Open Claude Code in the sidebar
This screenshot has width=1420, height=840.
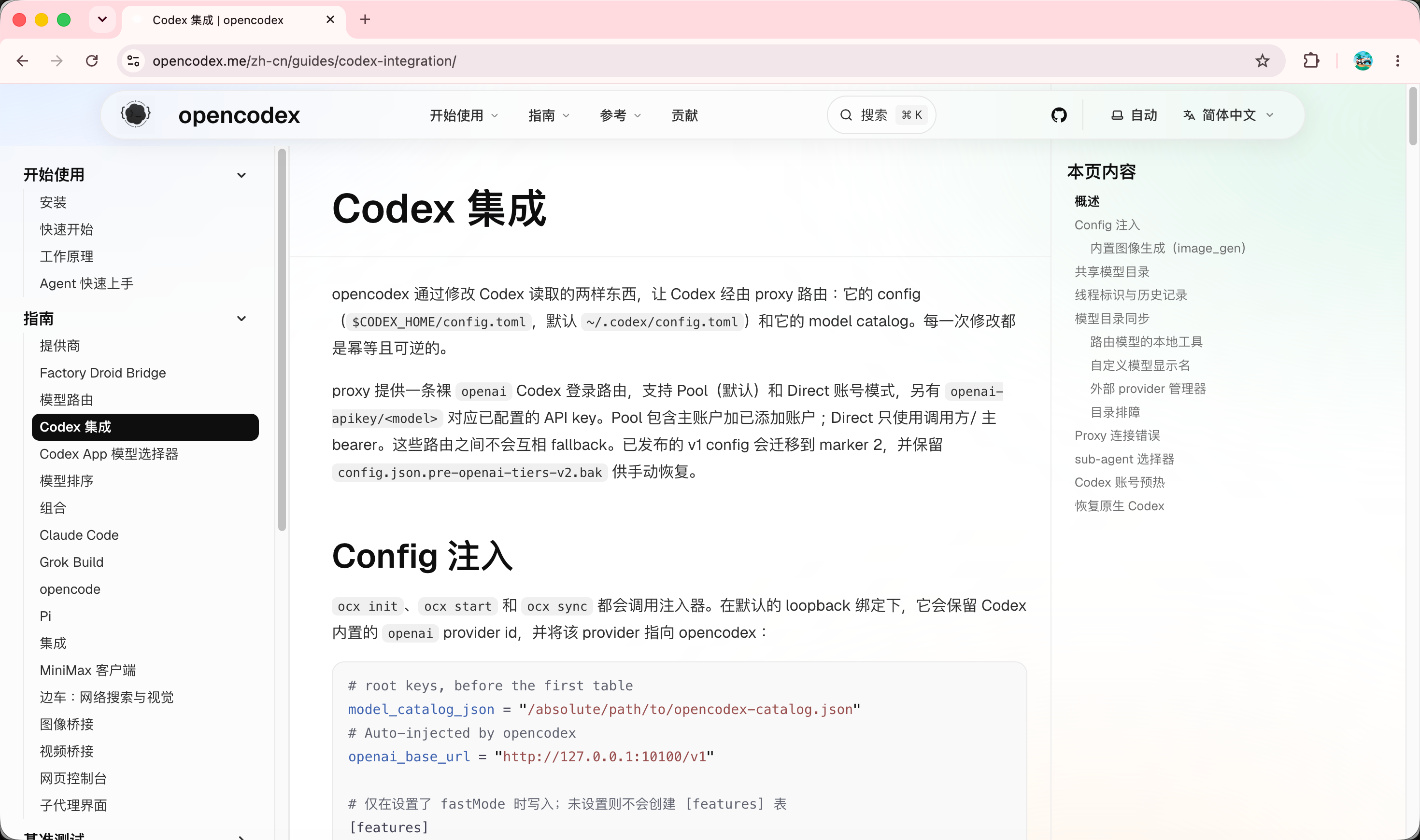pos(79,535)
